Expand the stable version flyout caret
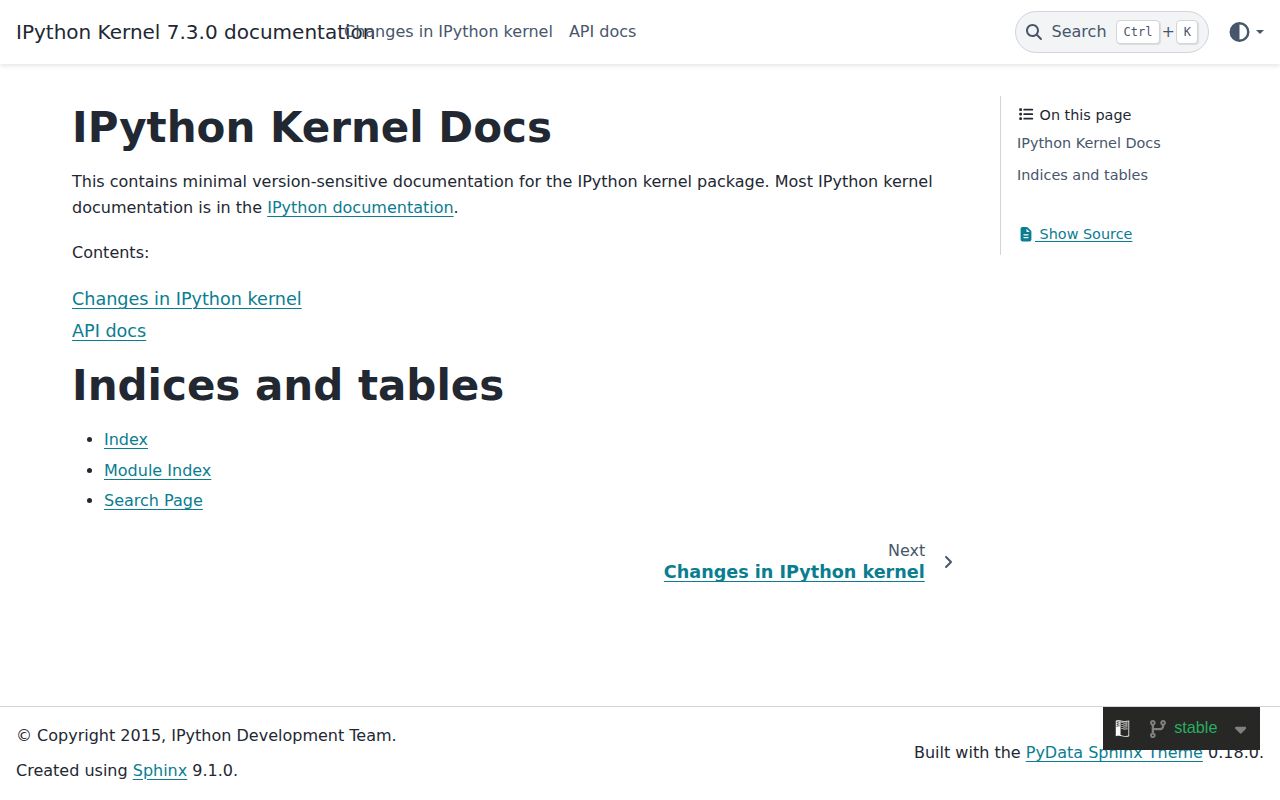This screenshot has height=800, width=1280. (1241, 729)
